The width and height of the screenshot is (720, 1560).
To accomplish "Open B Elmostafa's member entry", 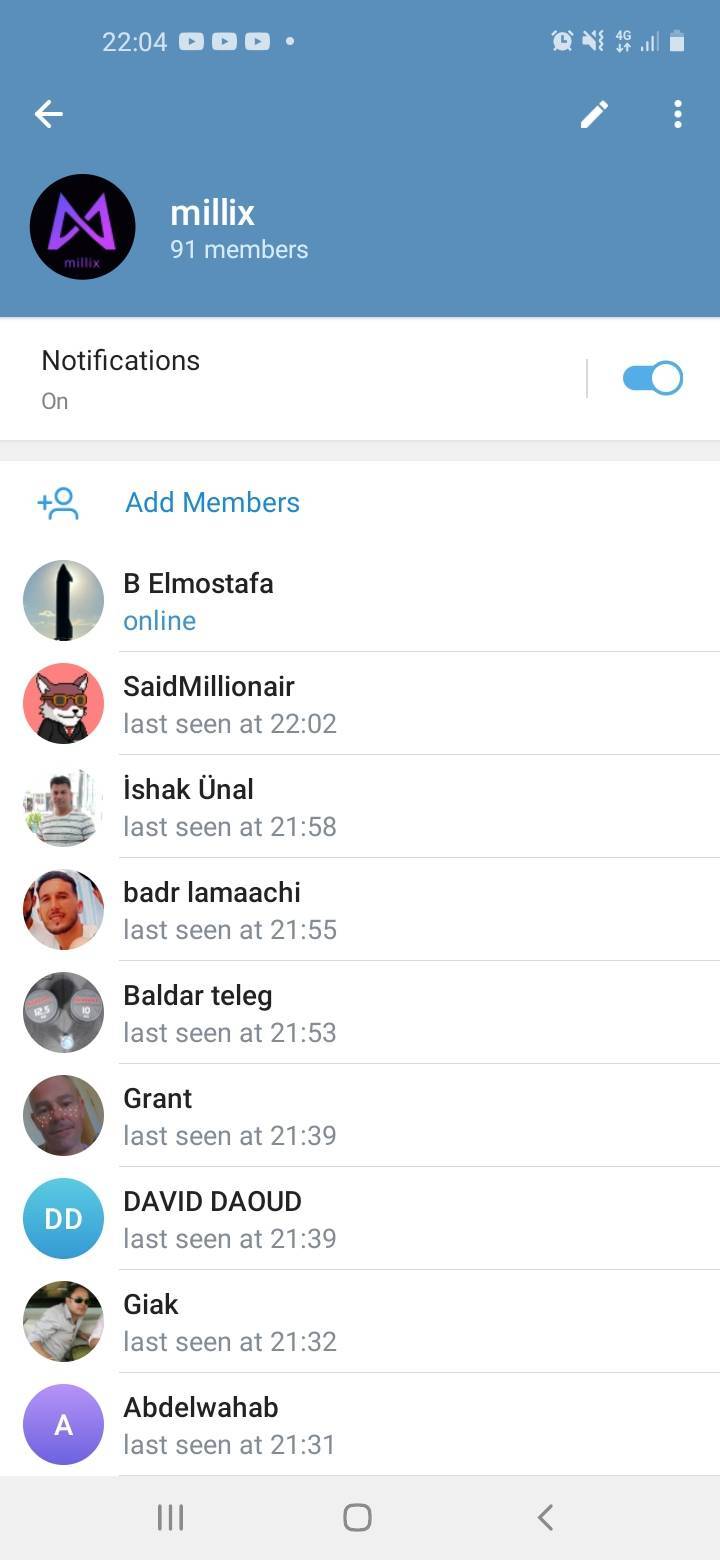I will click(360, 601).
